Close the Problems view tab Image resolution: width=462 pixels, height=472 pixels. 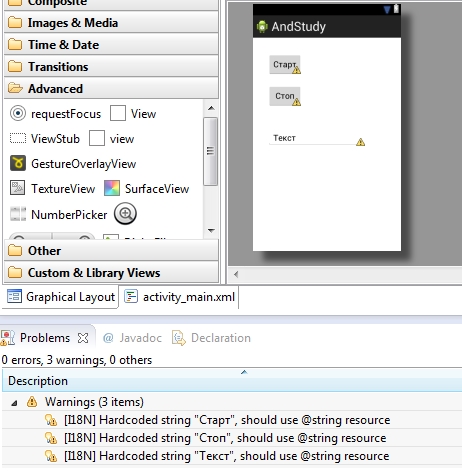pyautogui.click(x=83, y=338)
